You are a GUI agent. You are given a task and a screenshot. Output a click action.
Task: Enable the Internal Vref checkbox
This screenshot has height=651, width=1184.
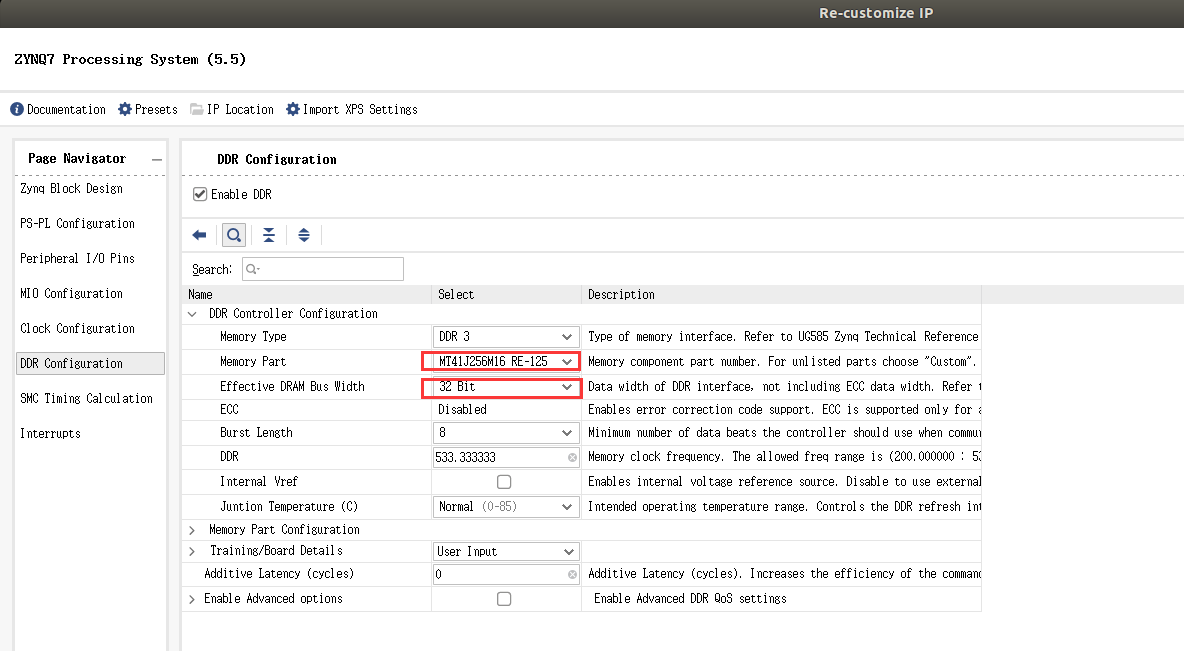504,482
